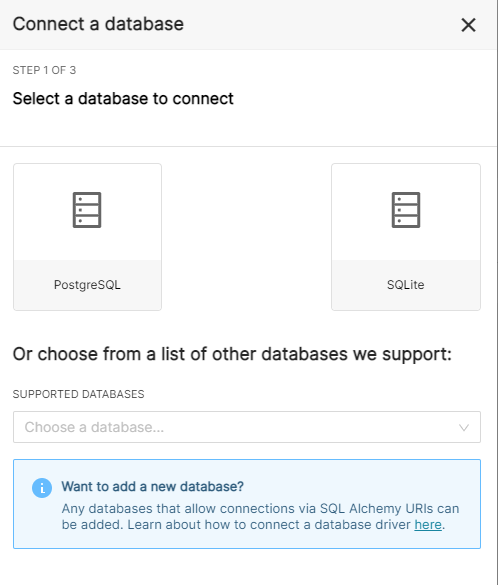
Task: Click the blue info circle icon
Action: 42,488
